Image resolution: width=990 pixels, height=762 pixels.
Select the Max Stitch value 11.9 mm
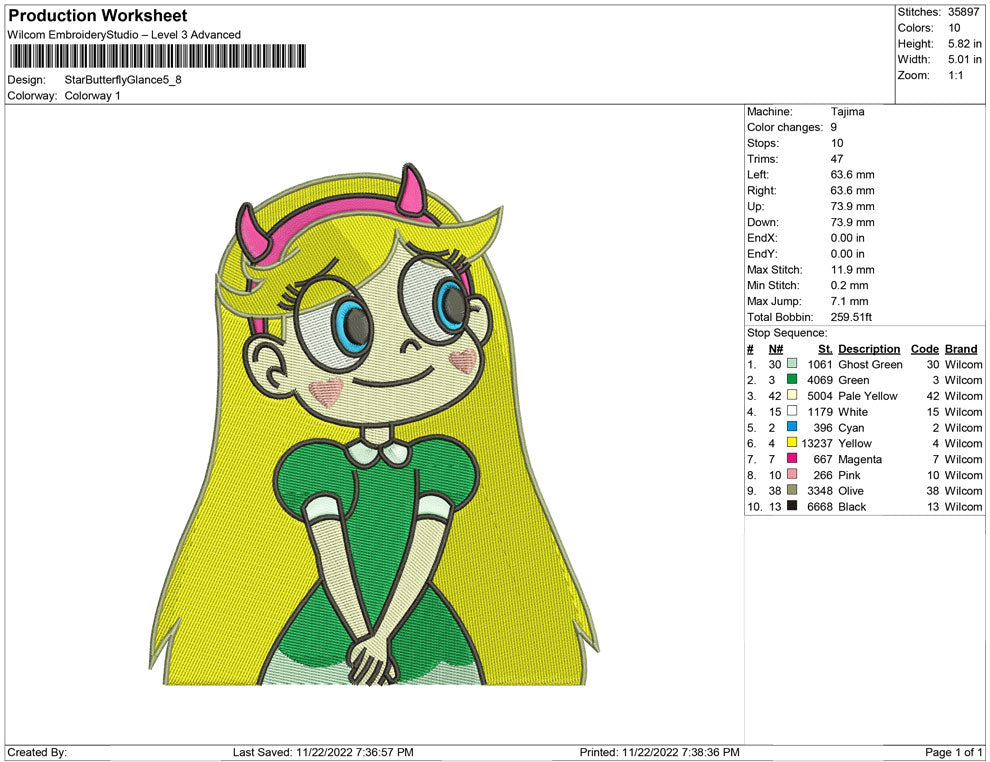pyautogui.click(x=852, y=270)
